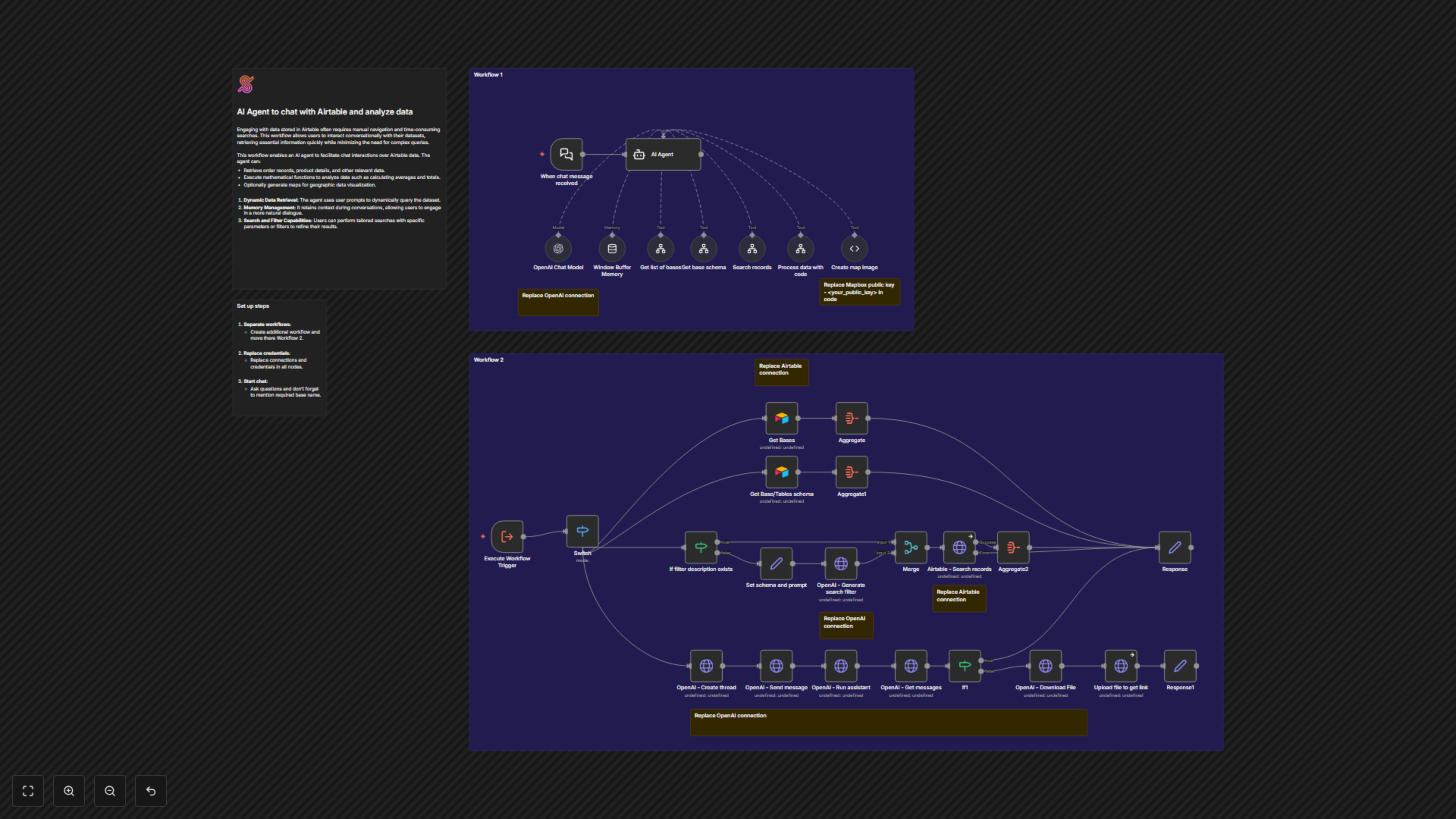The width and height of the screenshot is (1456, 819).
Task: Click the undo arrow button
Action: pos(151,791)
